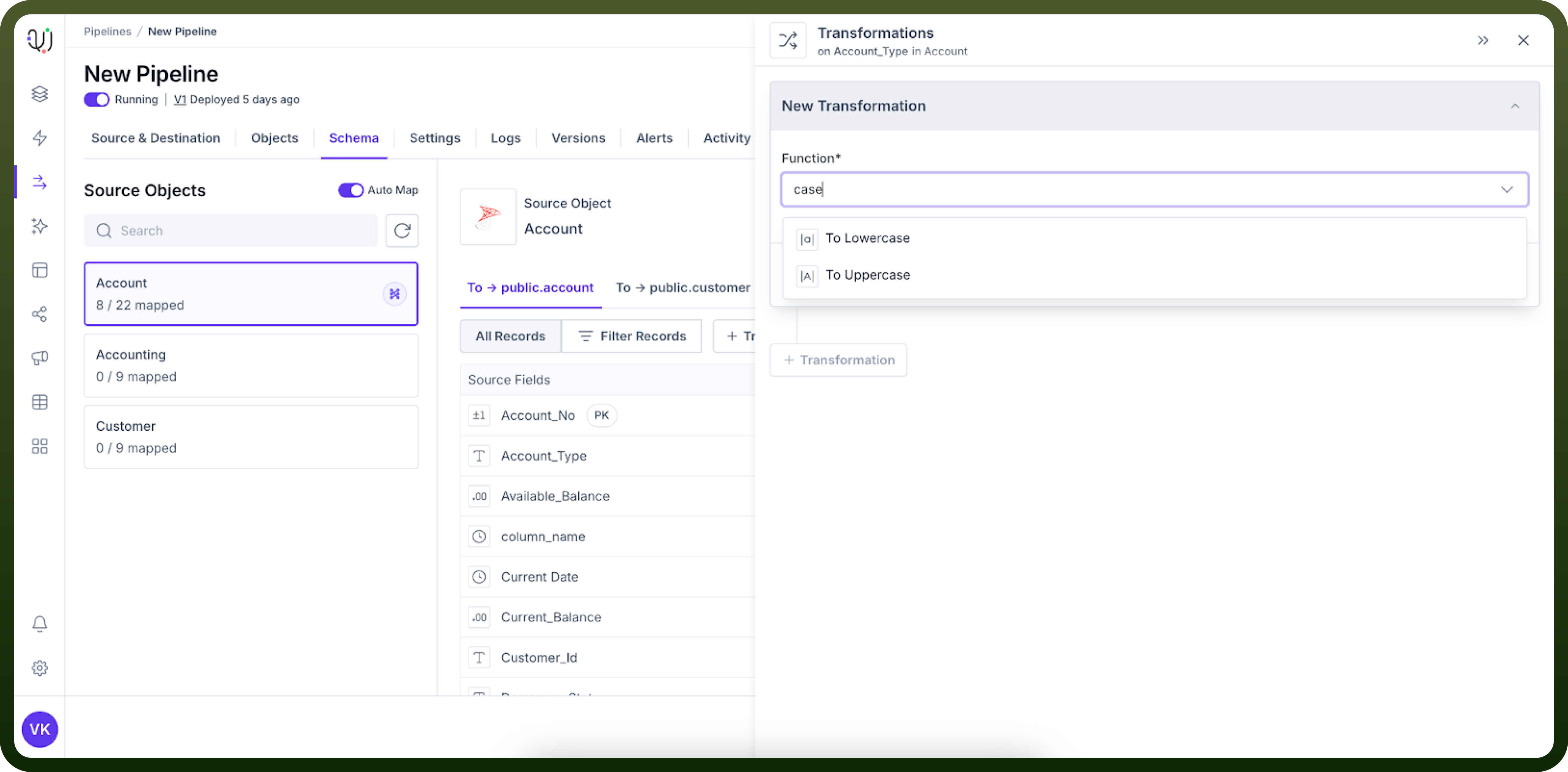1568x772 pixels.
Task: Click the decimal icon for Available_Balance
Action: [479, 497]
